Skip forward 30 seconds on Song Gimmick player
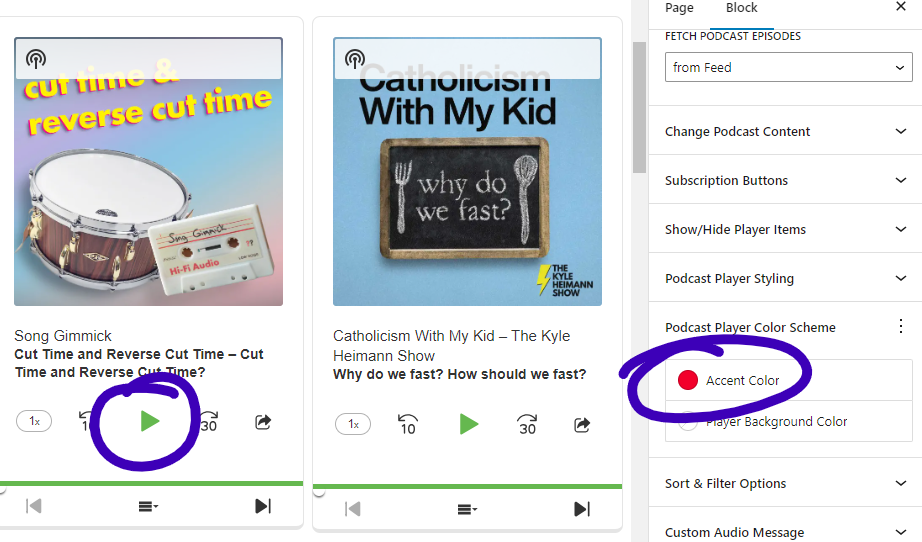This screenshot has width=922, height=542. pos(209,421)
